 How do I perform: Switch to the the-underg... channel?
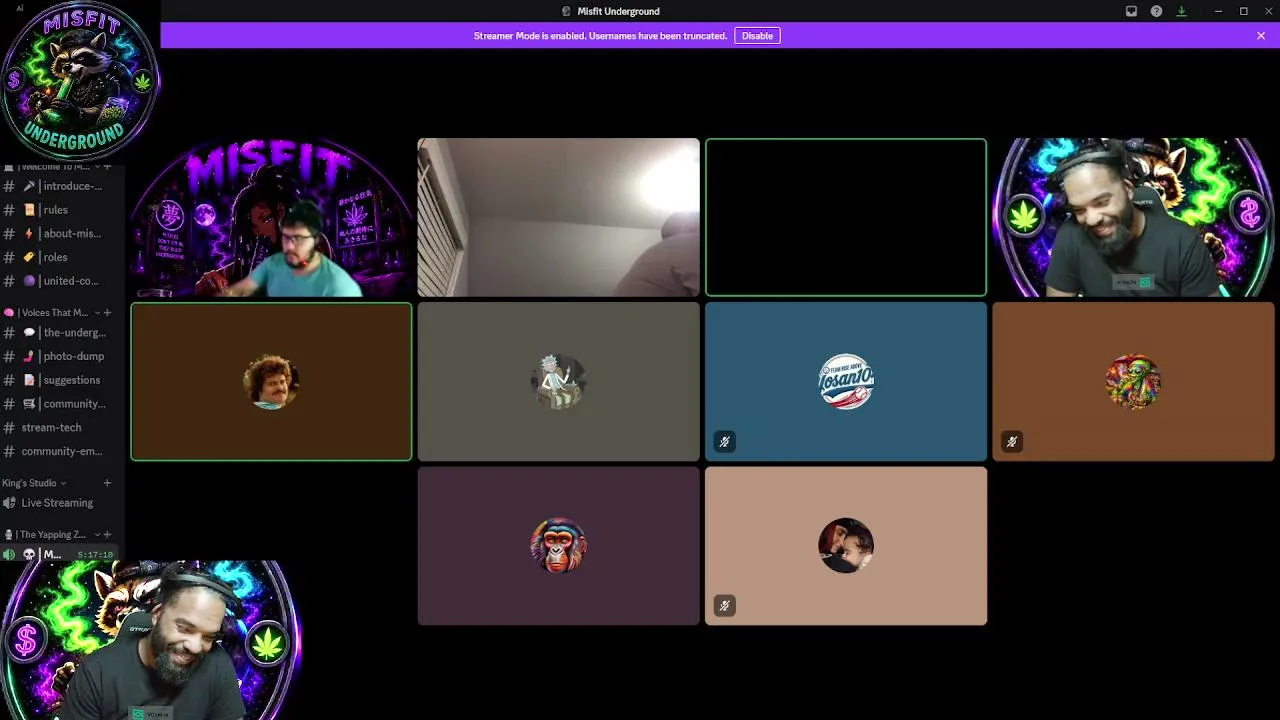[62, 333]
